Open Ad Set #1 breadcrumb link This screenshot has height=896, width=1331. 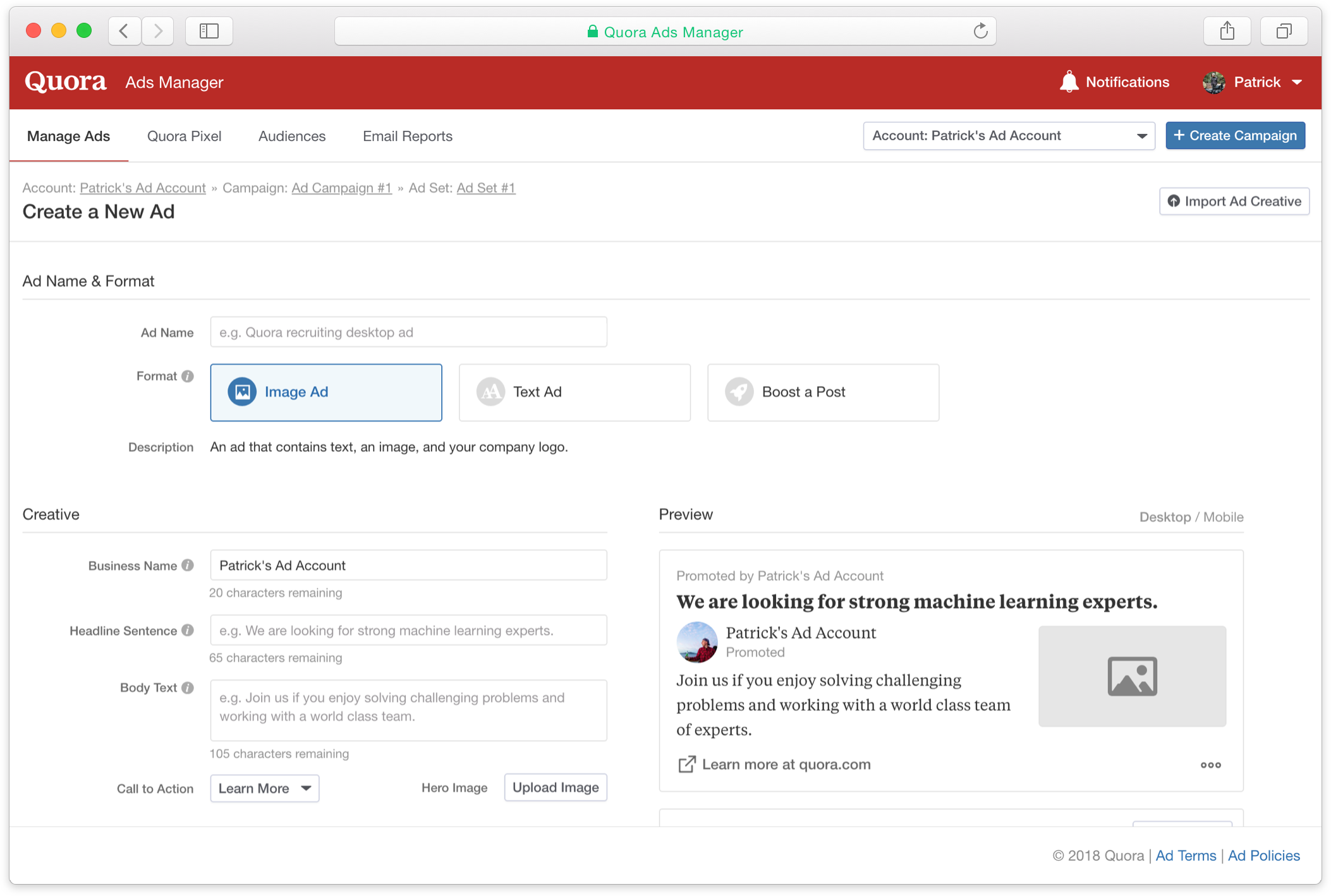(486, 188)
